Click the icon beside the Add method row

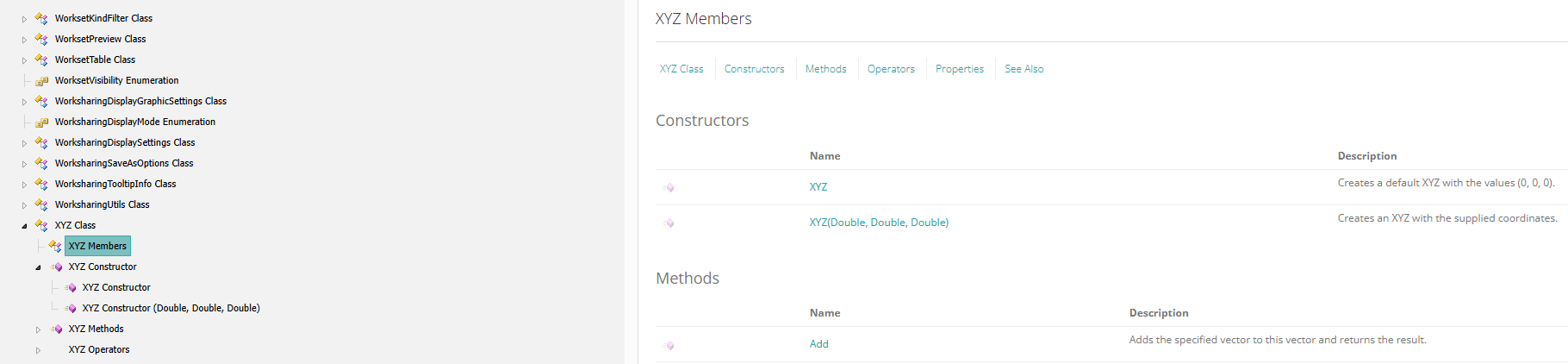[x=668, y=345]
